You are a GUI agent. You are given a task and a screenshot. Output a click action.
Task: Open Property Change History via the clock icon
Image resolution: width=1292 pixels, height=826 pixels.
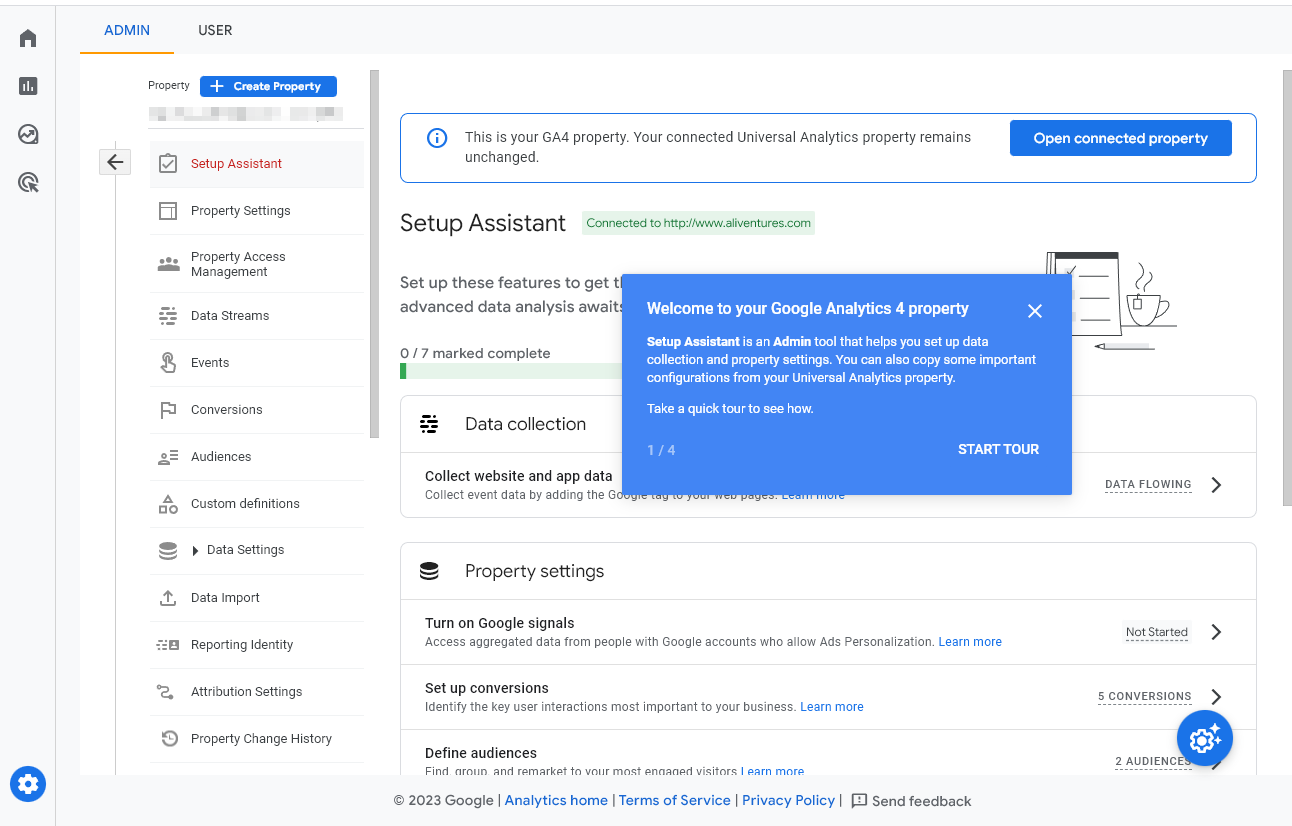pos(261,738)
